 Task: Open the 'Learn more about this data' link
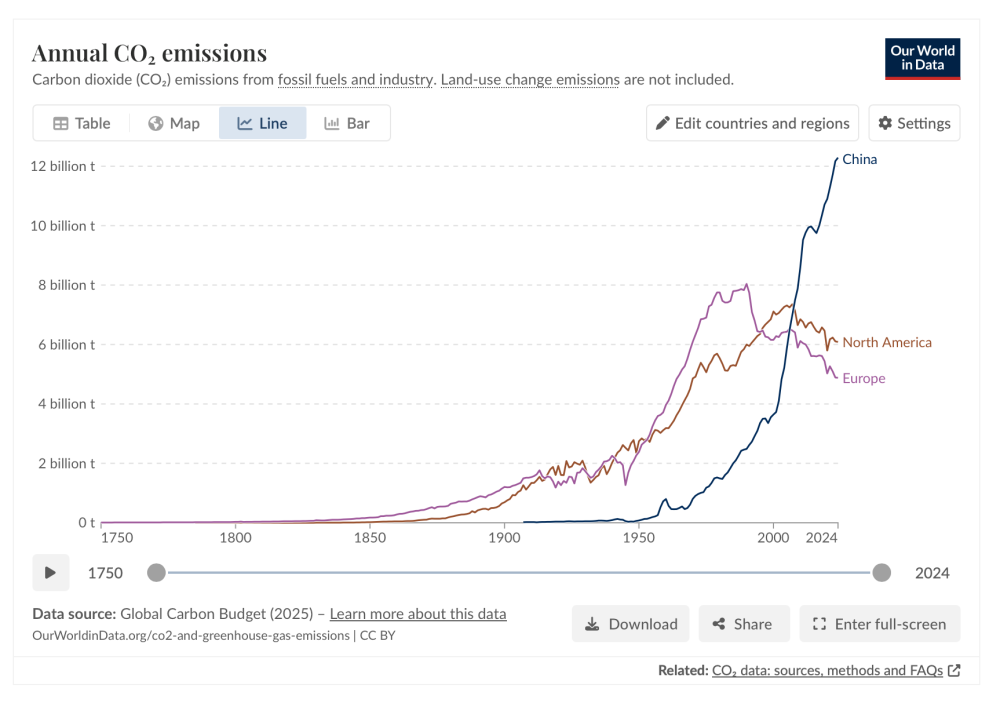click(x=418, y=614)
